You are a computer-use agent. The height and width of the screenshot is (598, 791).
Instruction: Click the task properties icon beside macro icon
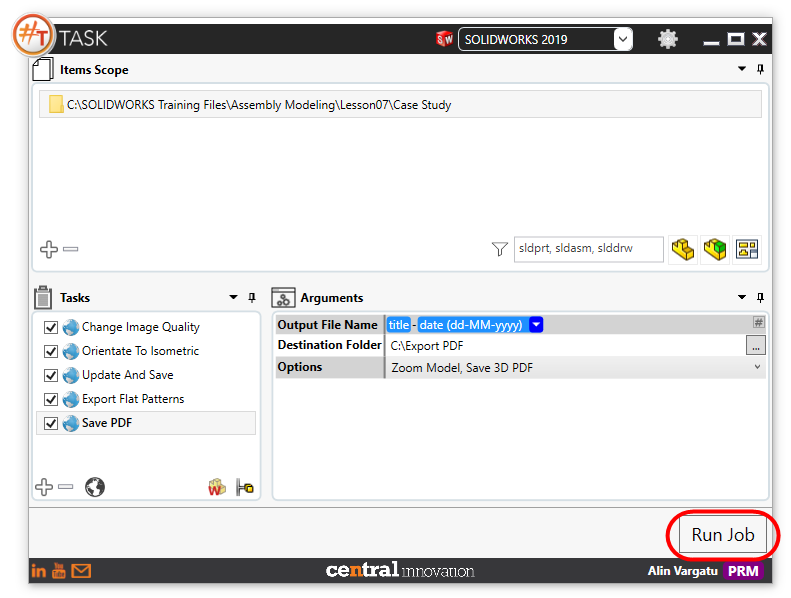coord(245,487)
